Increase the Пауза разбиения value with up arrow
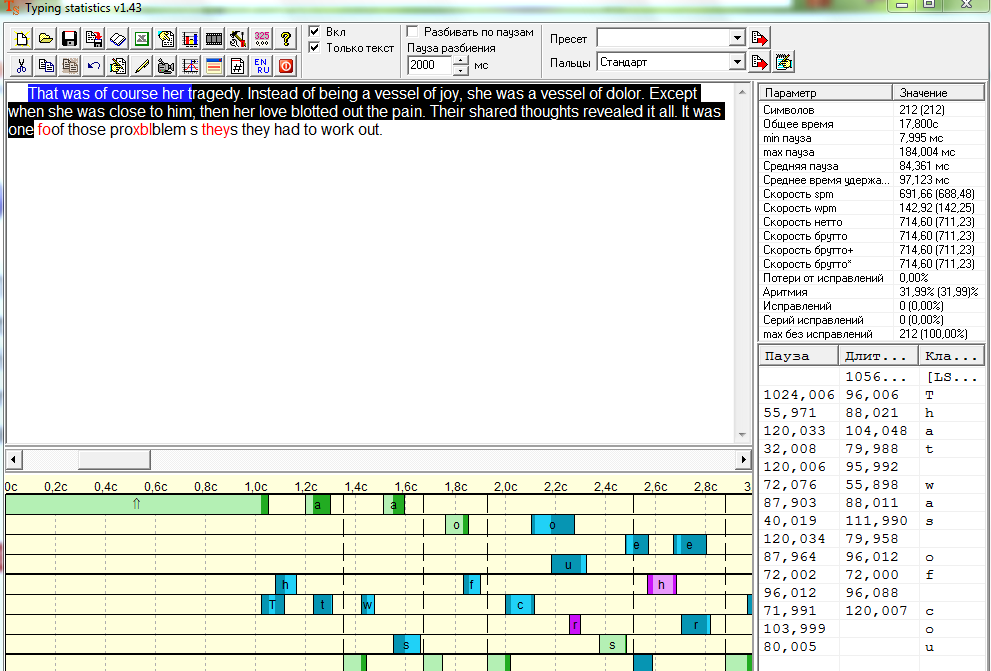This screenshot has width=991, height=671. click(x=461, y=61)
